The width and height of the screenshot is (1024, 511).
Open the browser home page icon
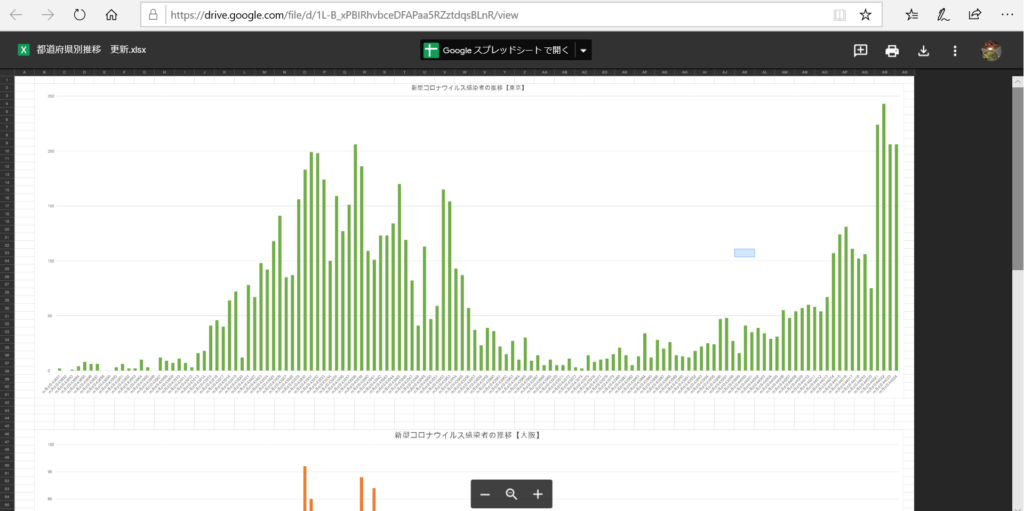pos(111,14)
